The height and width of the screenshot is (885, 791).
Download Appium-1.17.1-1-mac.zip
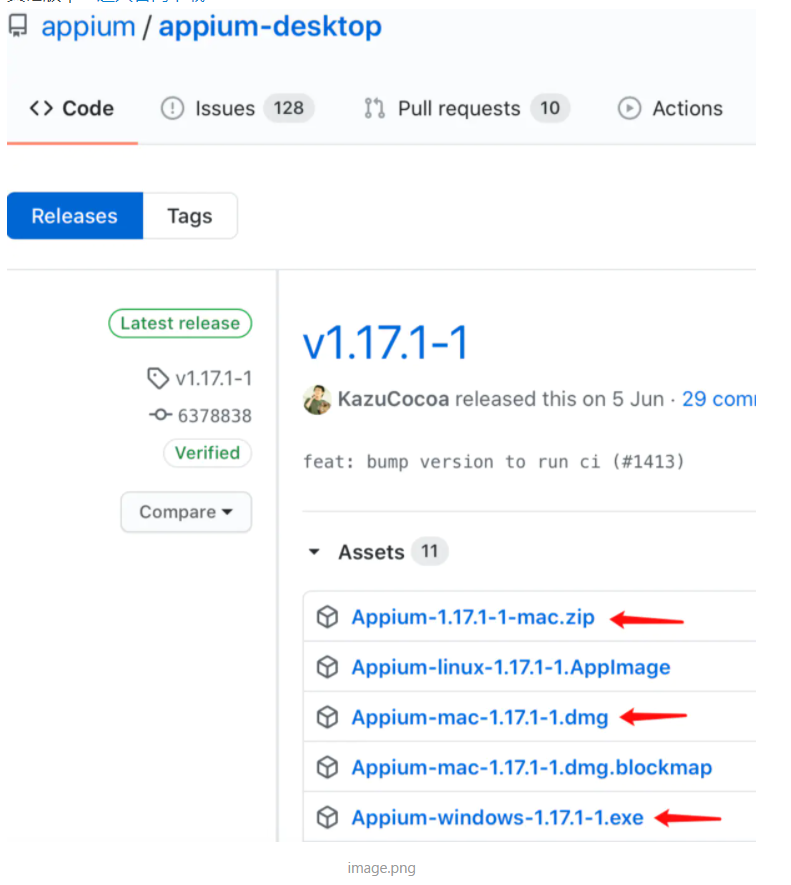473,617
